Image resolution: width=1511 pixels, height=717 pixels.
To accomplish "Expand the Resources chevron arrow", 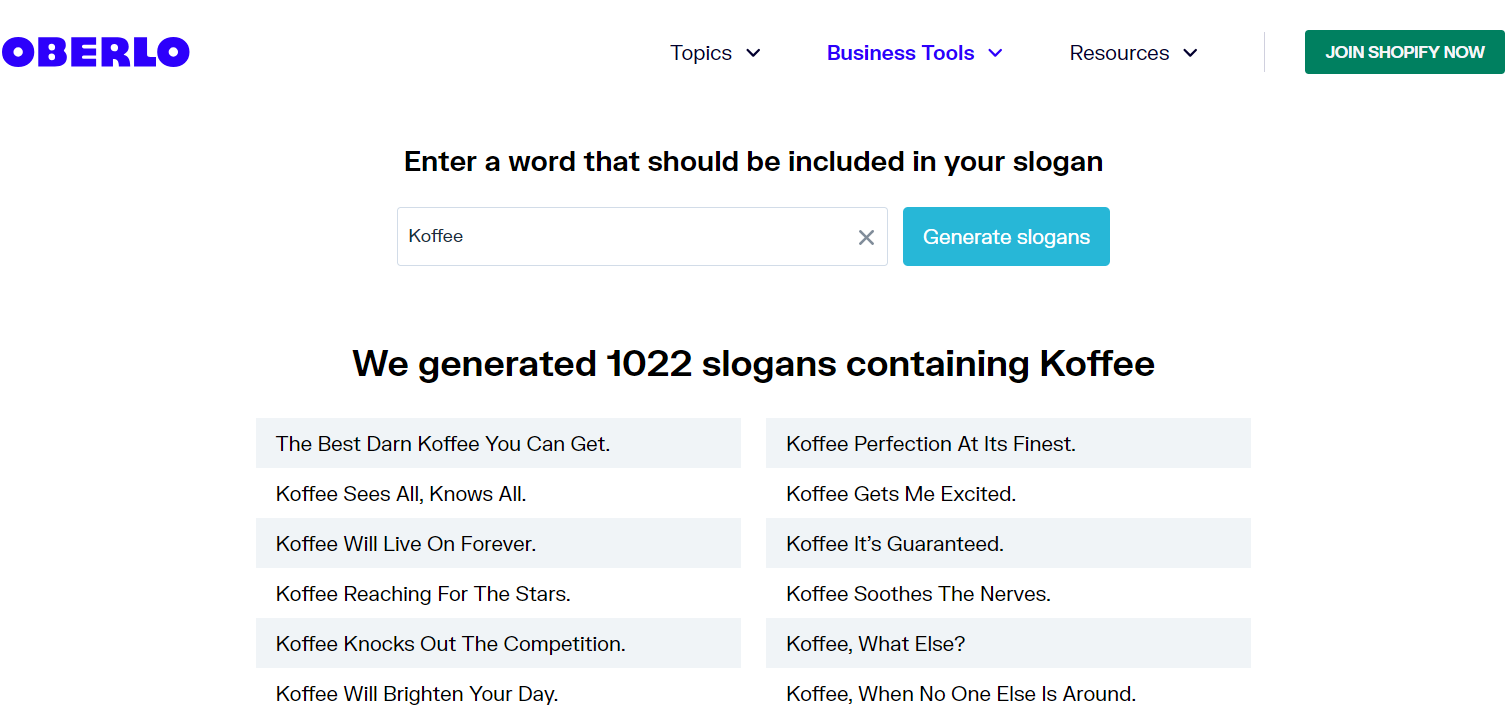I will point(1190,53).
